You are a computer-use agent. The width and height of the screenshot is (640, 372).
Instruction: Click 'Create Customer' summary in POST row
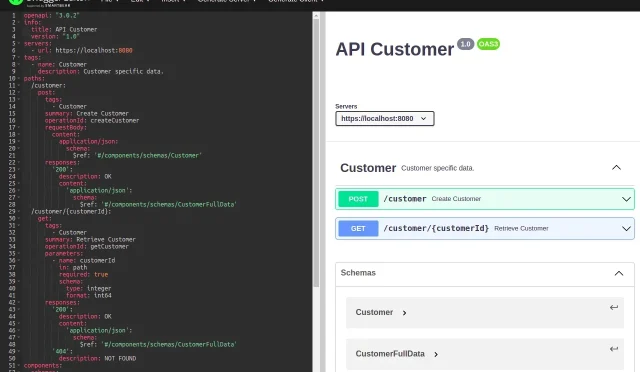(x=456, y=199)
